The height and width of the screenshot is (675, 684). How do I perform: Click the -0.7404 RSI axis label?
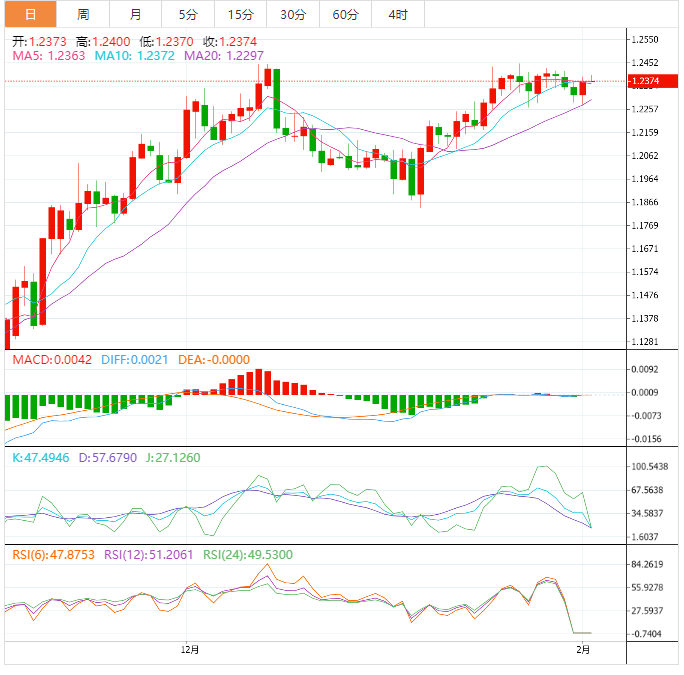point(646,634)
